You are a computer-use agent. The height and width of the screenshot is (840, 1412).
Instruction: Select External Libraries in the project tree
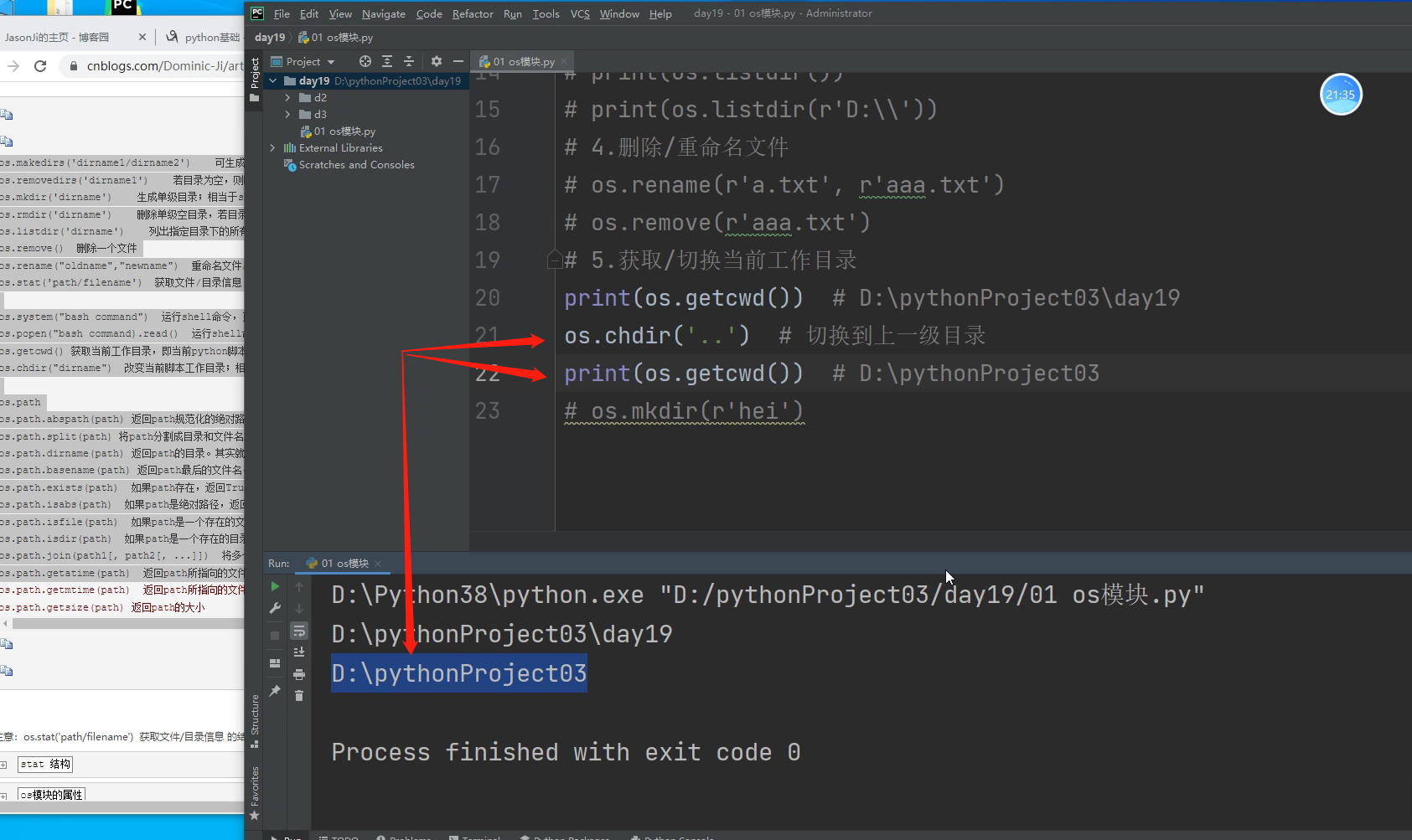coord(334,148)
